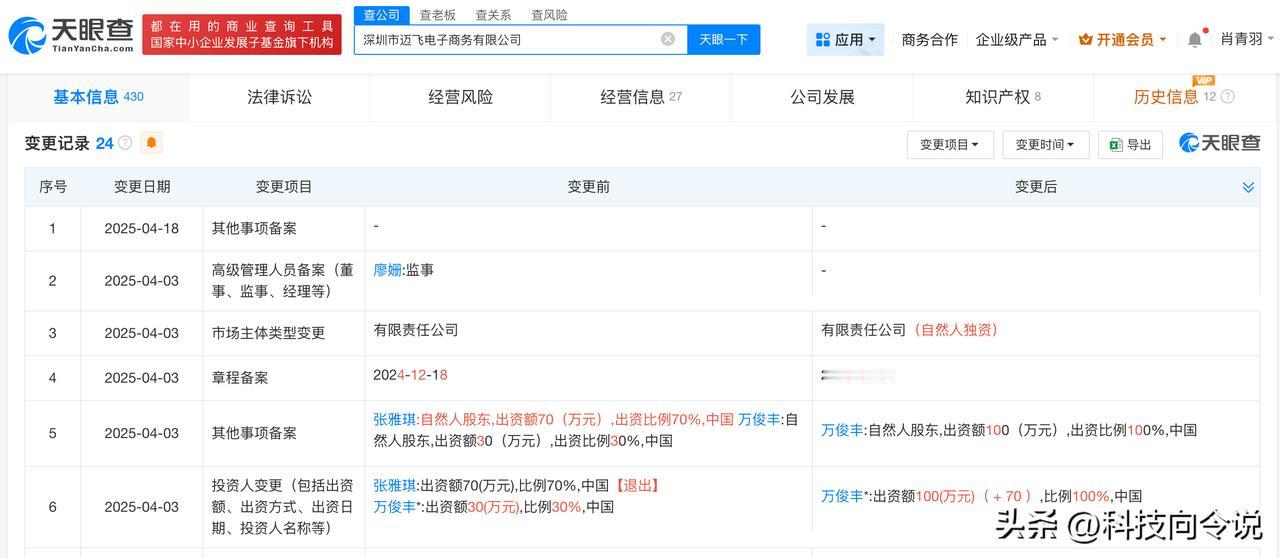Image resolution: width=1280 pixels, height=558 pixels.
Task: Clear the search field with X icon
Action: [668, 39]
